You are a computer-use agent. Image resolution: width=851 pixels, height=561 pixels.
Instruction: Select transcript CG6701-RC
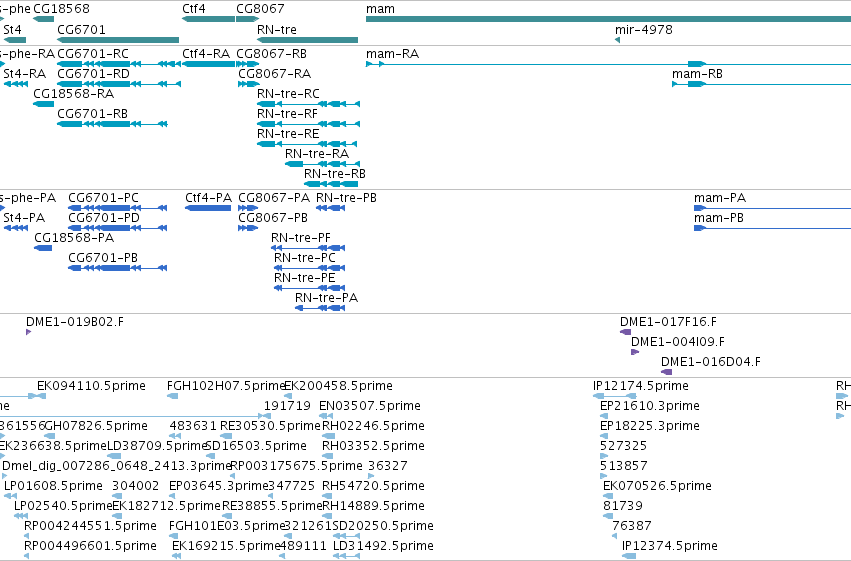click(x=119, y=64)
